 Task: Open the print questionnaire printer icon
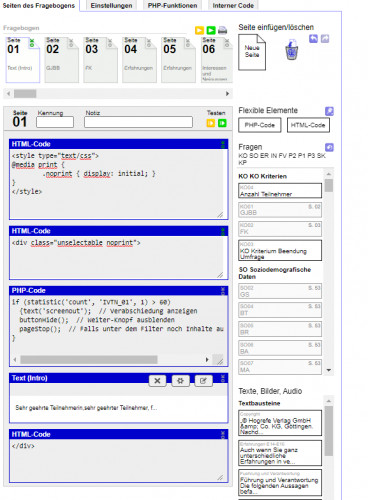pos(223,30)
